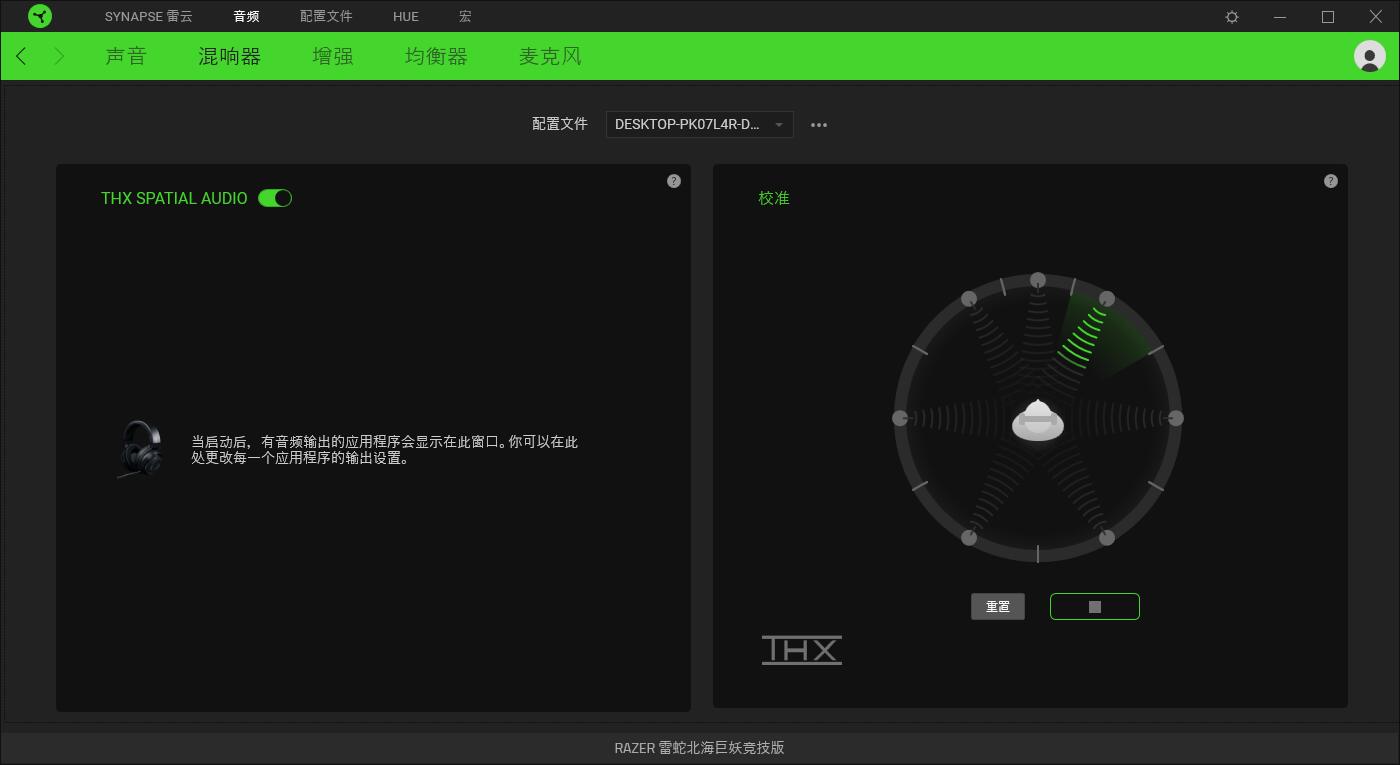Viewport: 1400px width, 765px height.
Task: Expand the 配置文件 profile dropdown
Action: point(700,125)
